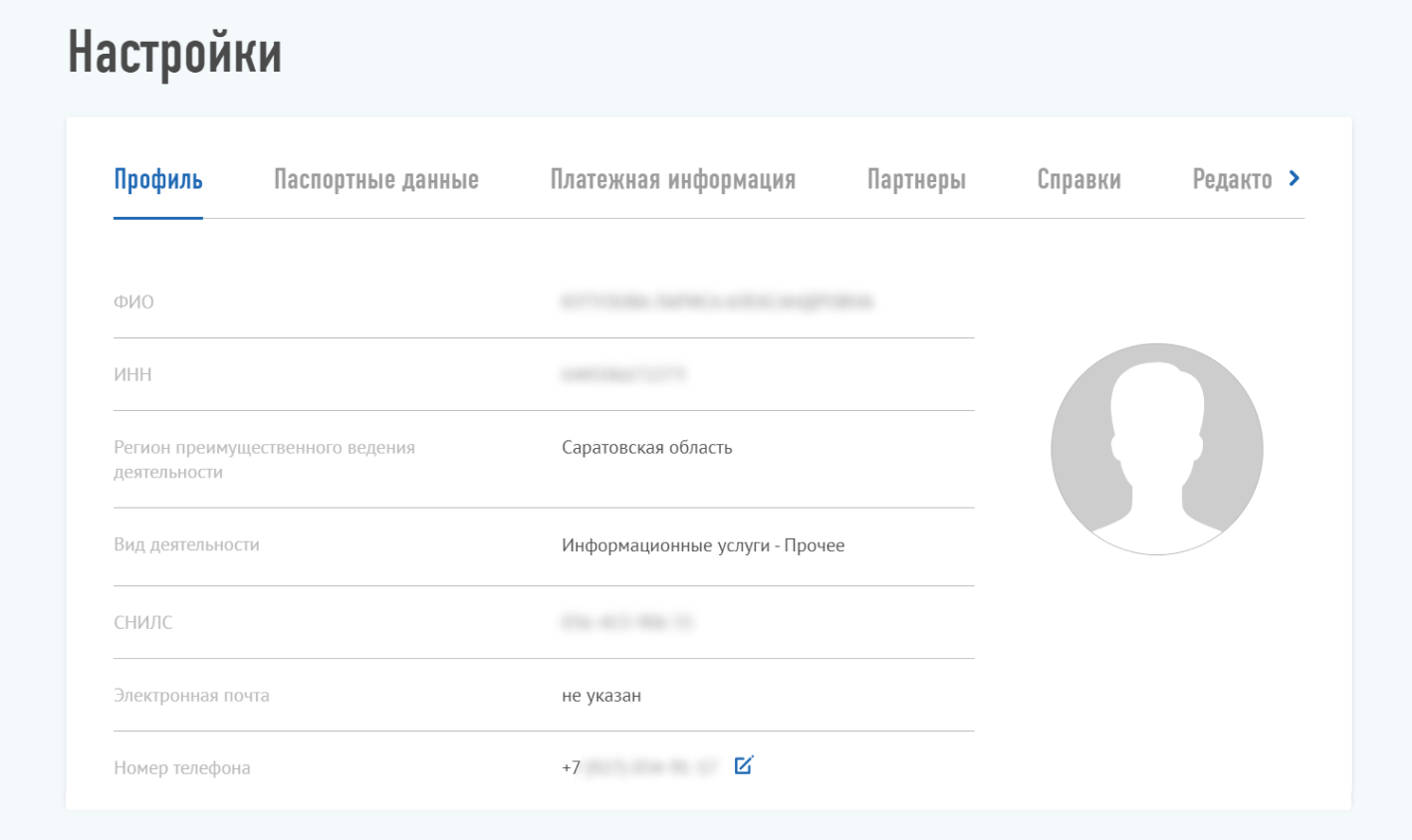Image resolution: width=1412 pixels, height=840 pixels.
Task: Open the Справки tab
Action: tap(1078, 180)
